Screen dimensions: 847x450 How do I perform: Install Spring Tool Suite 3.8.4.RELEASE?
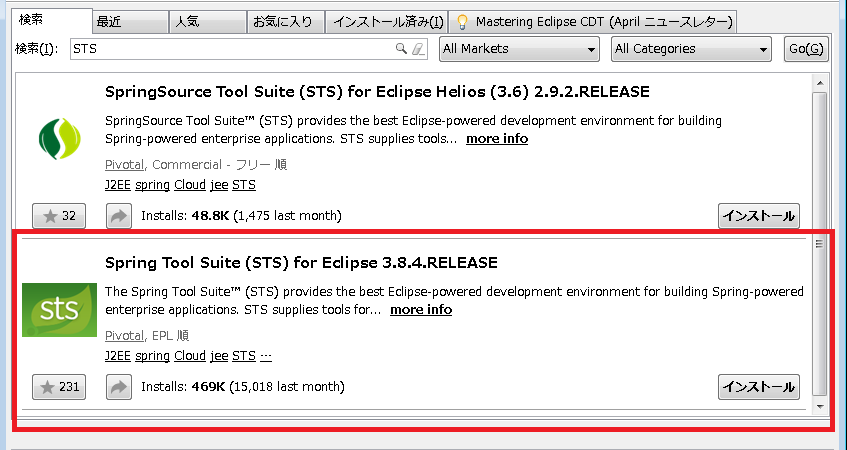(x=759, y=387)
